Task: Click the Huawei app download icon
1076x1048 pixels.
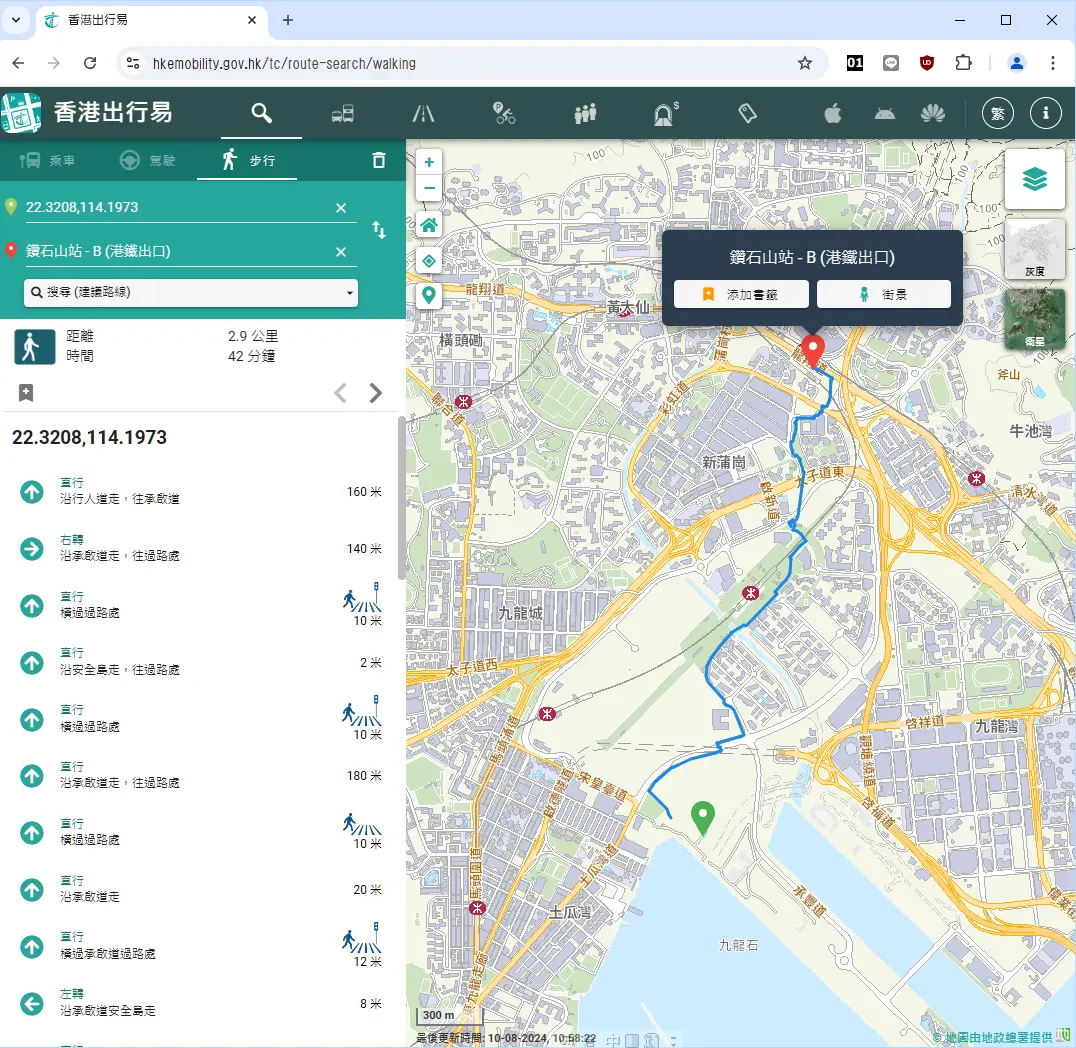Action: (x=933, y=113)
